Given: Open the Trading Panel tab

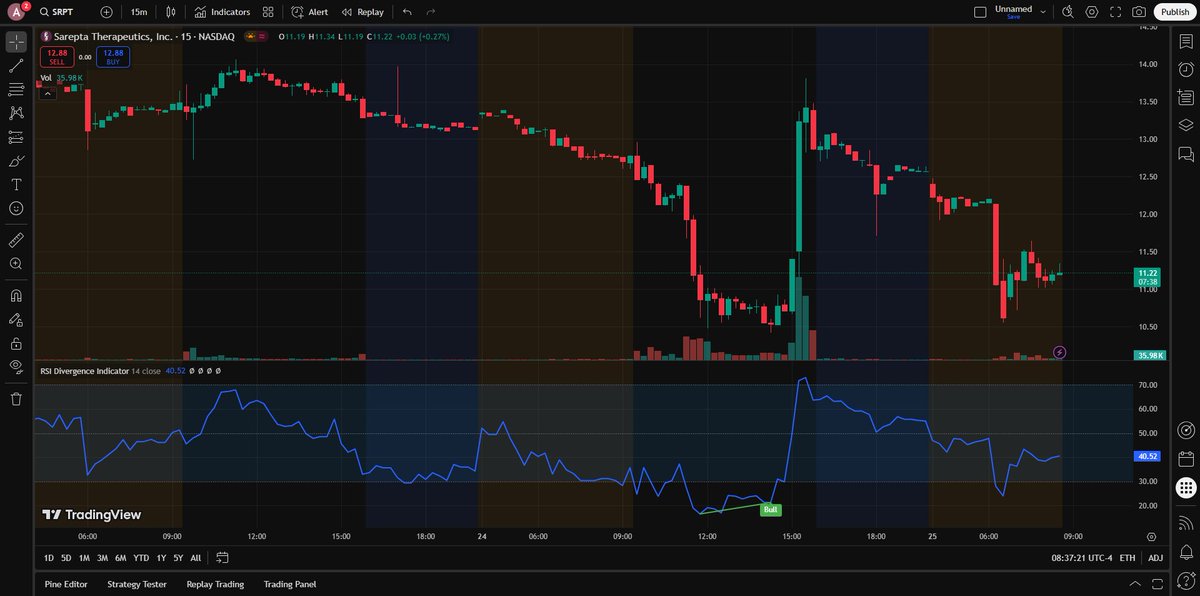Looking at the screenshot, I should (x=290, y=584).
